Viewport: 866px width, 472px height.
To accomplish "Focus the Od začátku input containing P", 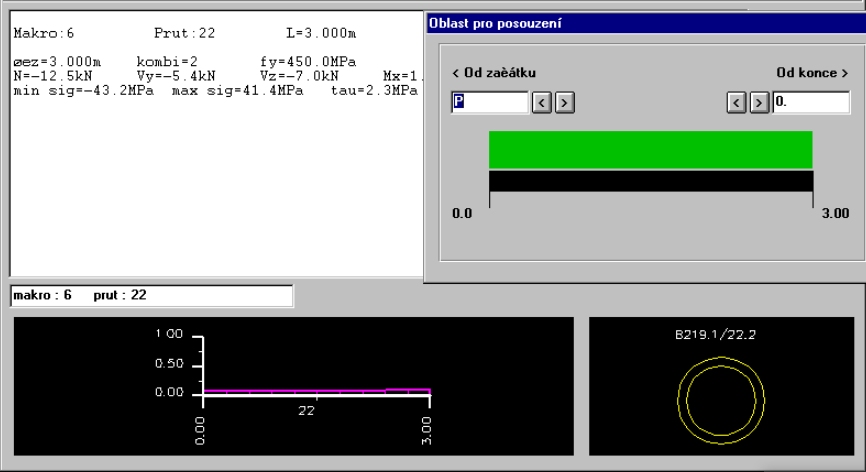I will (x=490, y=102).
